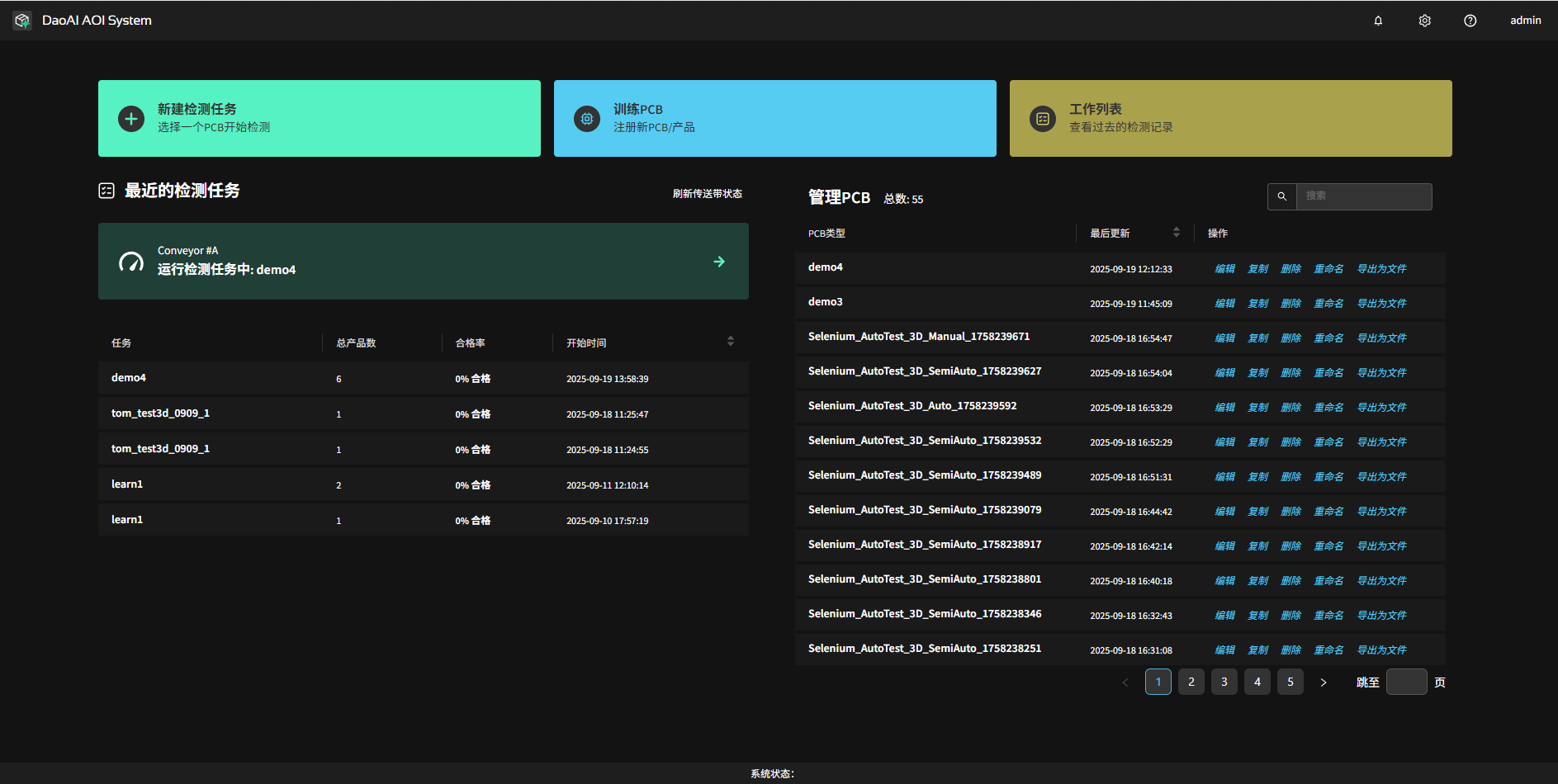This screenshot has width=1558, height=784.
Task: Click the search magnifier icon
Action: 1281,196
